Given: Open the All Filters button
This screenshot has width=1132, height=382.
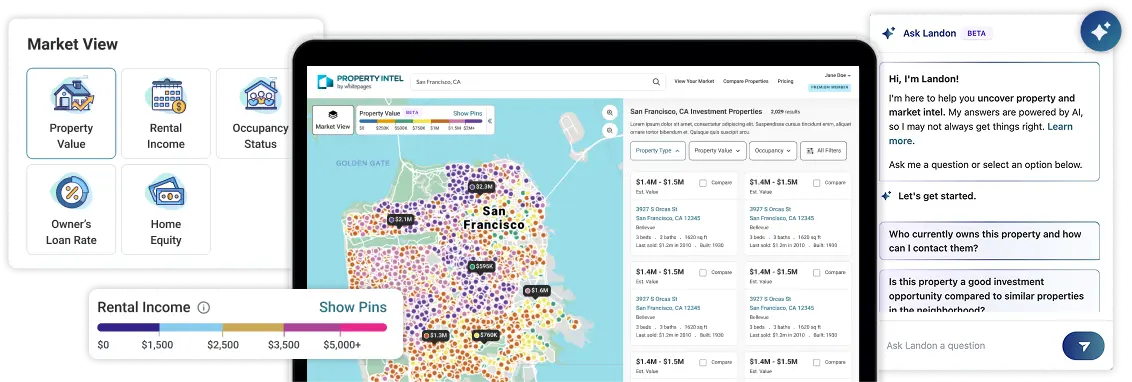Looking at the screenshot, I should [x=824, y=151].
